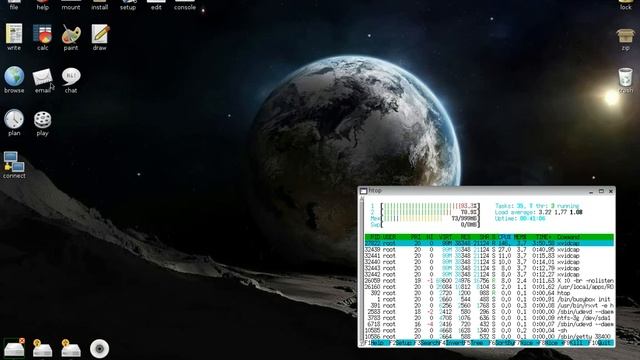Image resolution: width=640 pixels, height=360 pixels.
Task: Select process row with PID 32439
Action: click(x=489, y=249)
